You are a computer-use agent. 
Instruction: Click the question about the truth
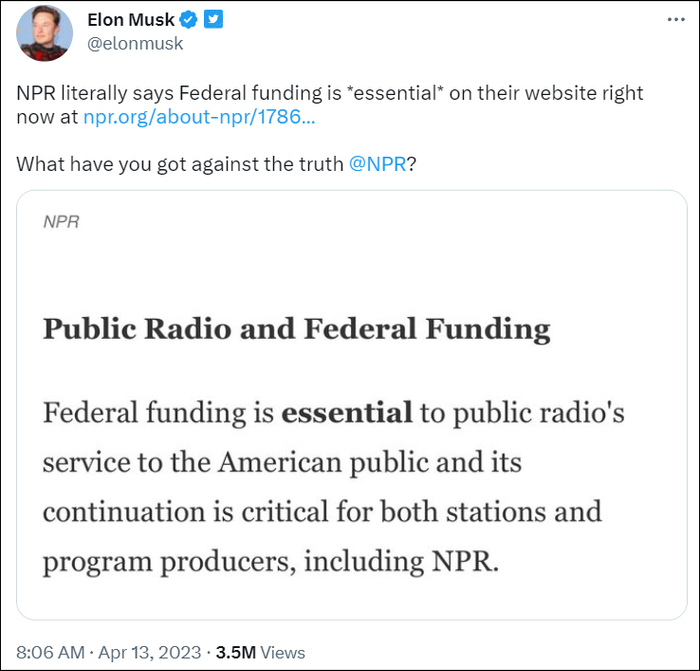coord(180,164)
